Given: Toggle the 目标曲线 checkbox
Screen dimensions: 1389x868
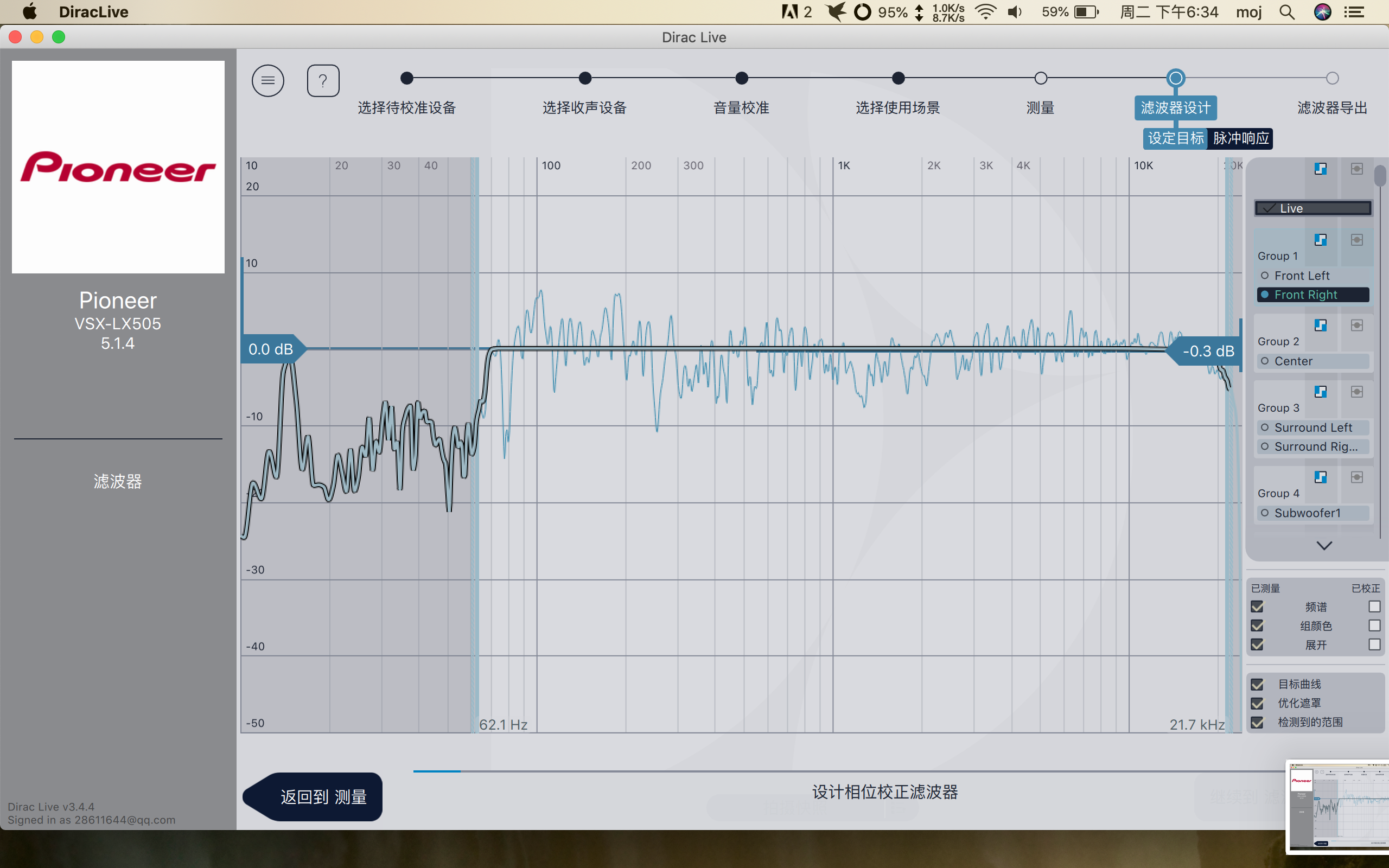Looking at the screenshot, I should coord(1257,684).
